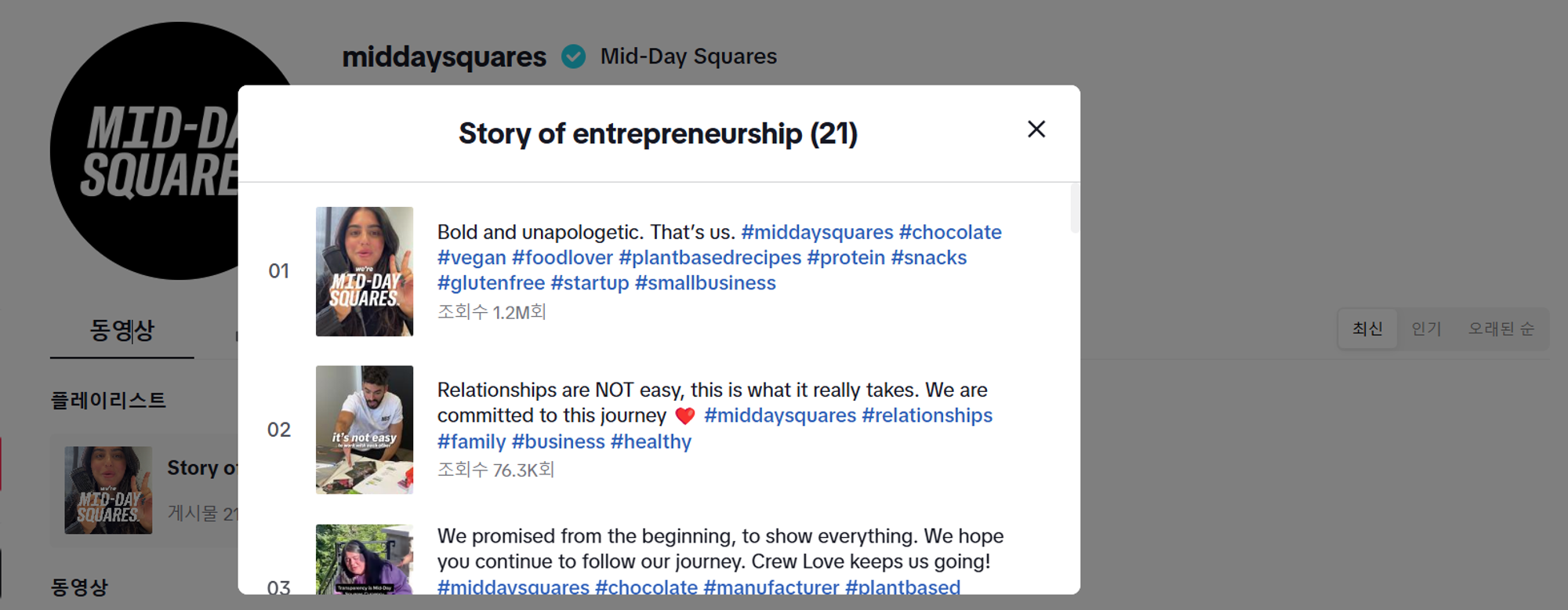Click the #plantbasedrecipes hashtag
Viewport: 1568px width, 610px height.
tap(710, 258)
